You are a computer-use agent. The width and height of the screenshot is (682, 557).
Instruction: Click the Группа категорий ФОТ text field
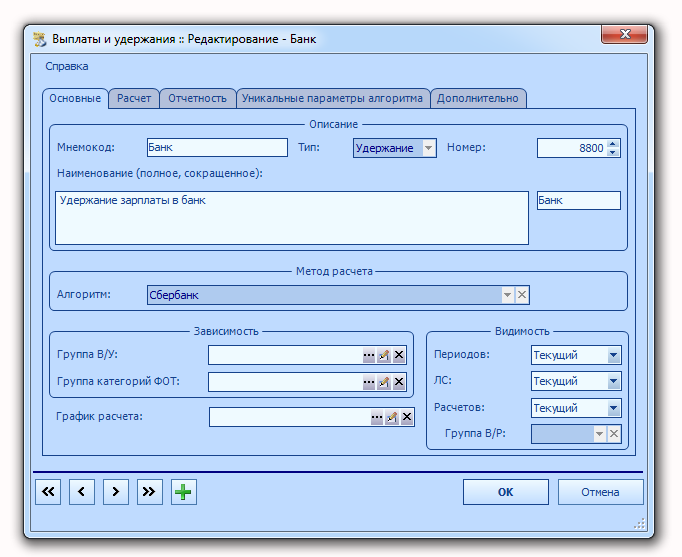(285, 382)
